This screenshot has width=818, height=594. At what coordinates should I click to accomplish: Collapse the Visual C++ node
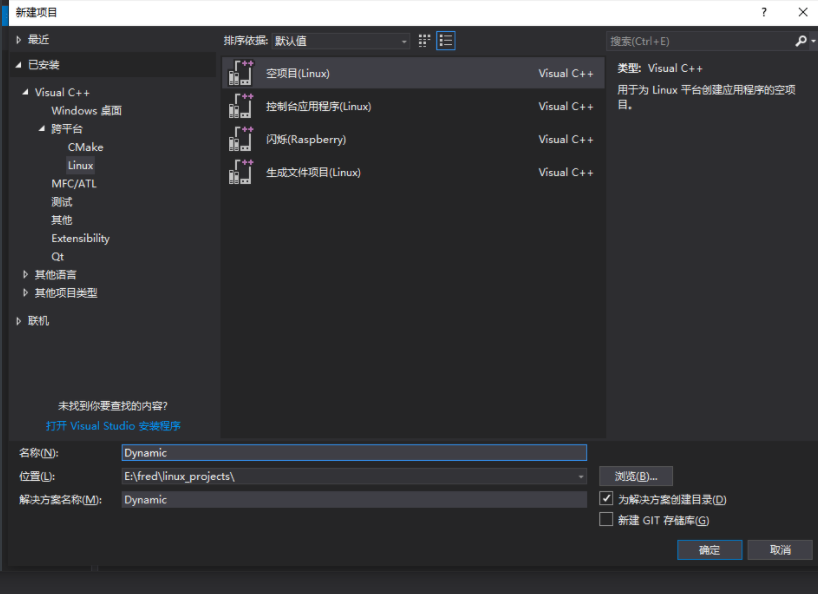(x=26, y=92)
